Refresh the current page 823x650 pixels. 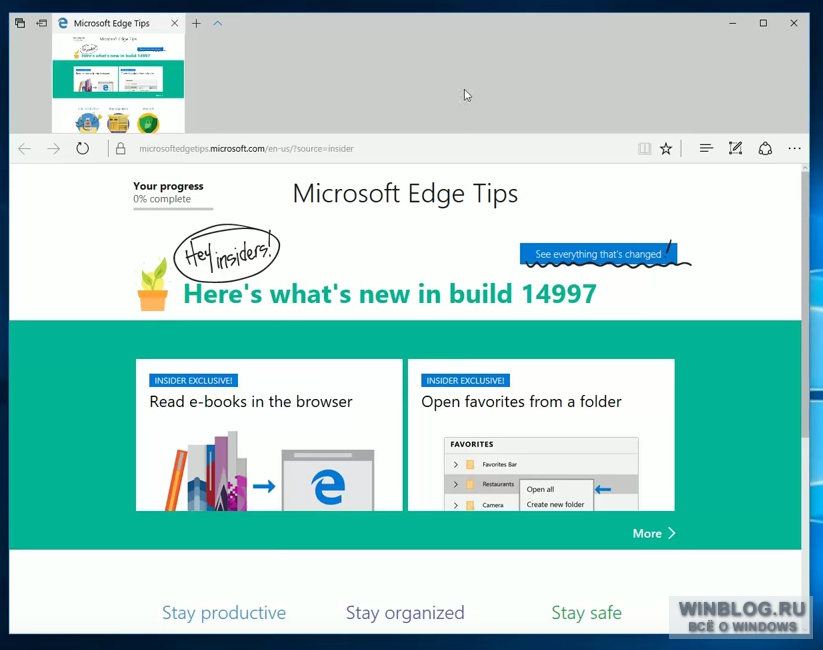tap(82, 149)
